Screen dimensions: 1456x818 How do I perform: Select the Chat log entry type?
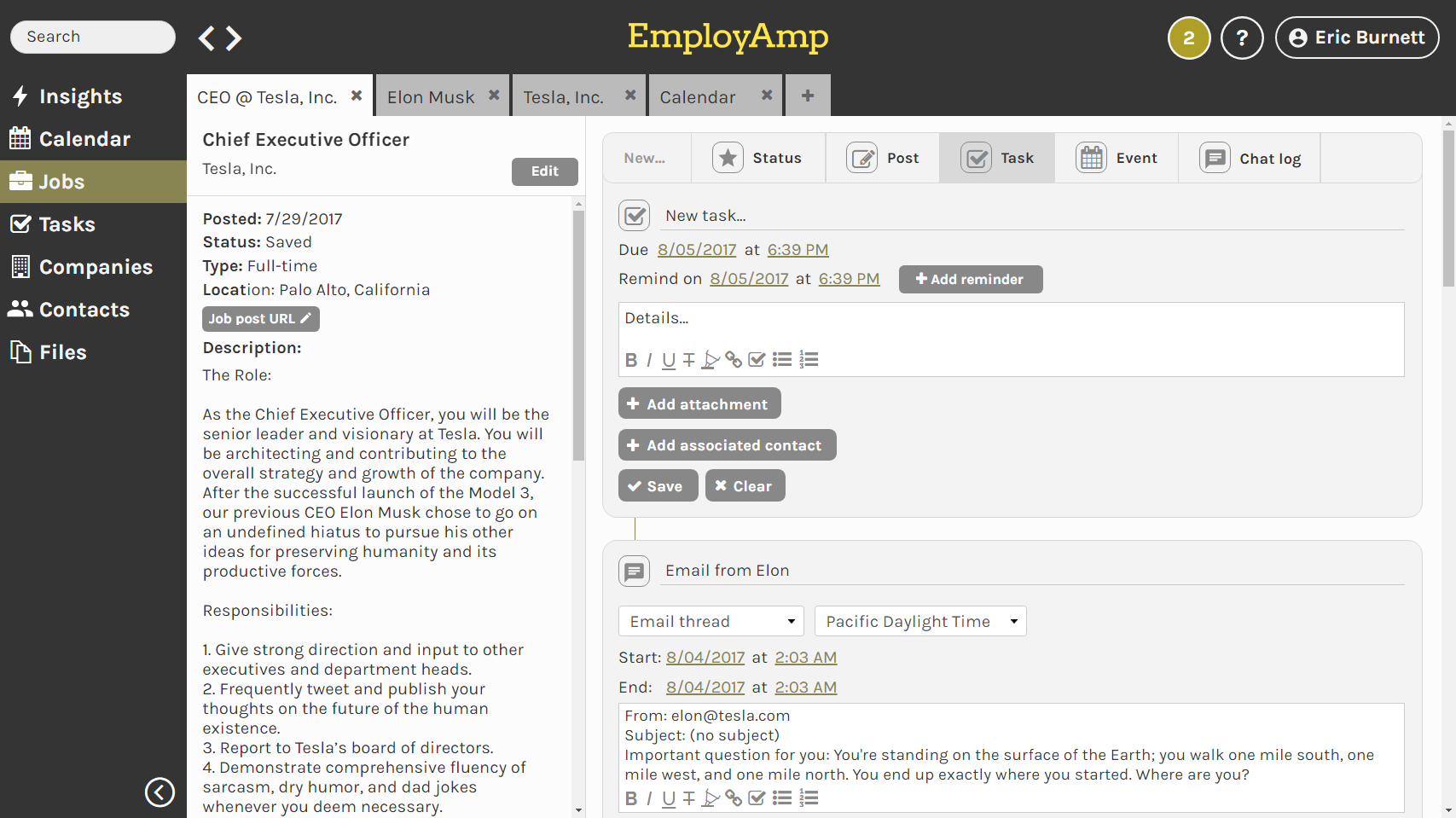point(1250,158)
